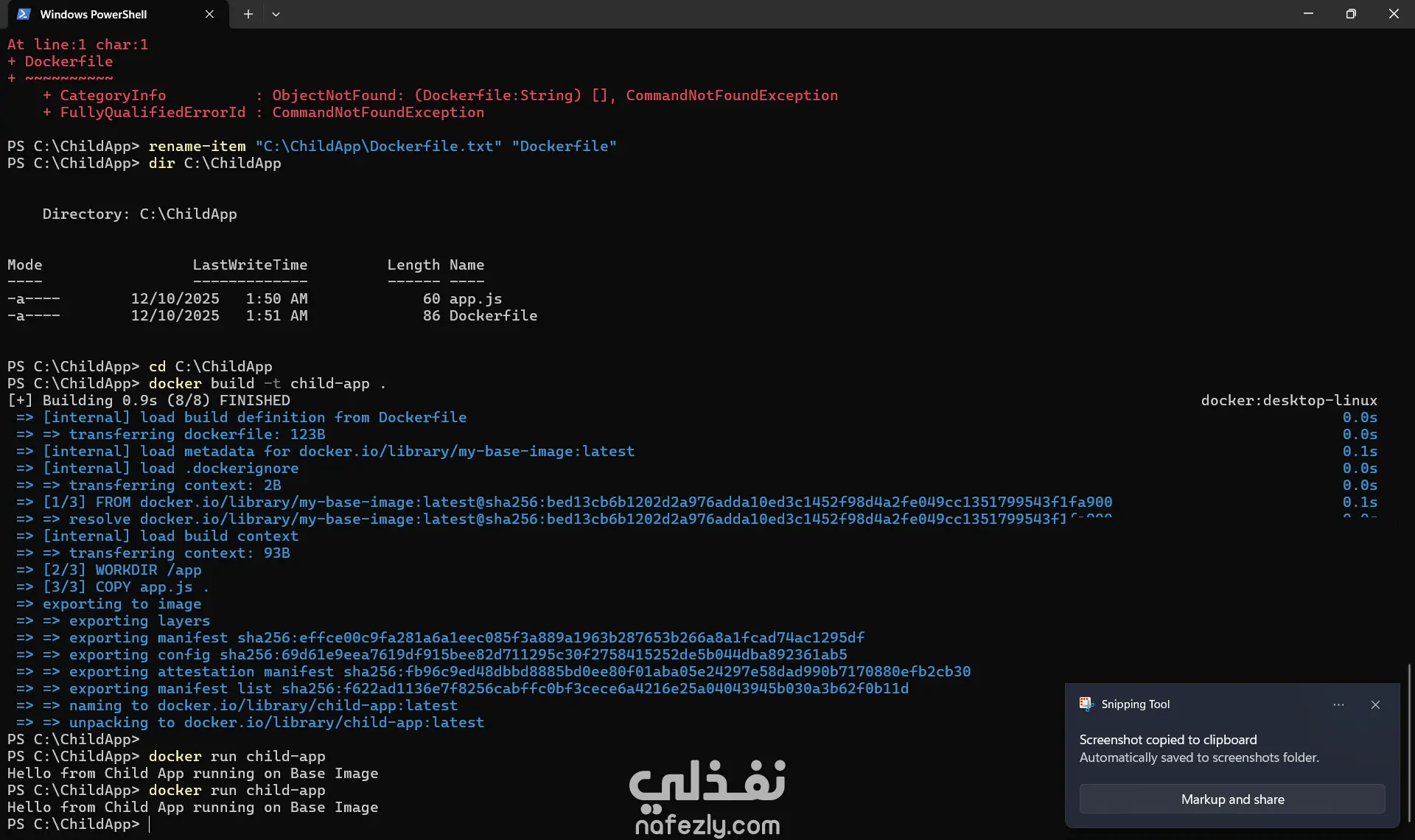Open a new terminal tab with plus
1415x840 pixels.
(248, 14)
